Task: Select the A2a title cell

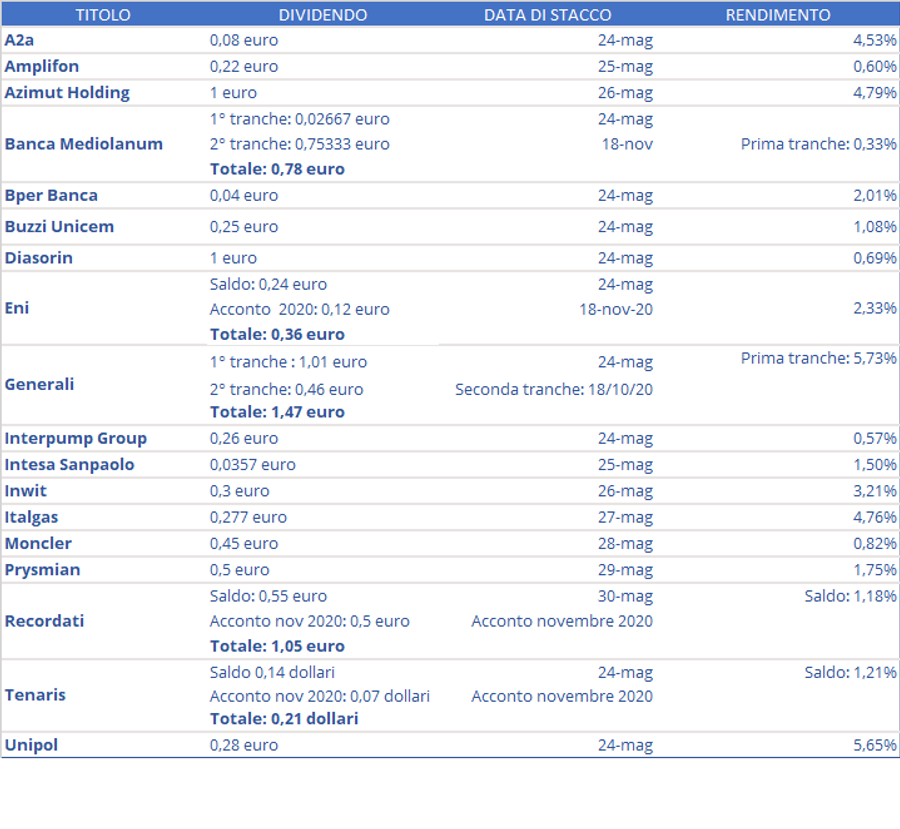Action: click(20, 40)
